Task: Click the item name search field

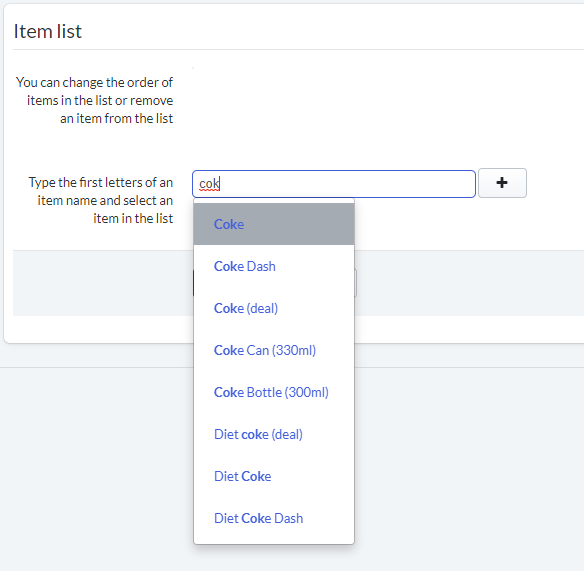Action: coord(334,184)
